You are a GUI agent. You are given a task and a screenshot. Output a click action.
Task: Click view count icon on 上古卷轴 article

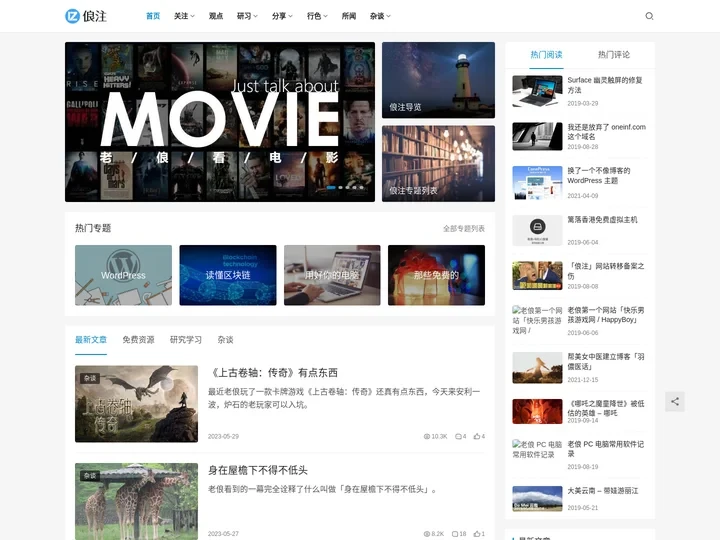(427, 436)
